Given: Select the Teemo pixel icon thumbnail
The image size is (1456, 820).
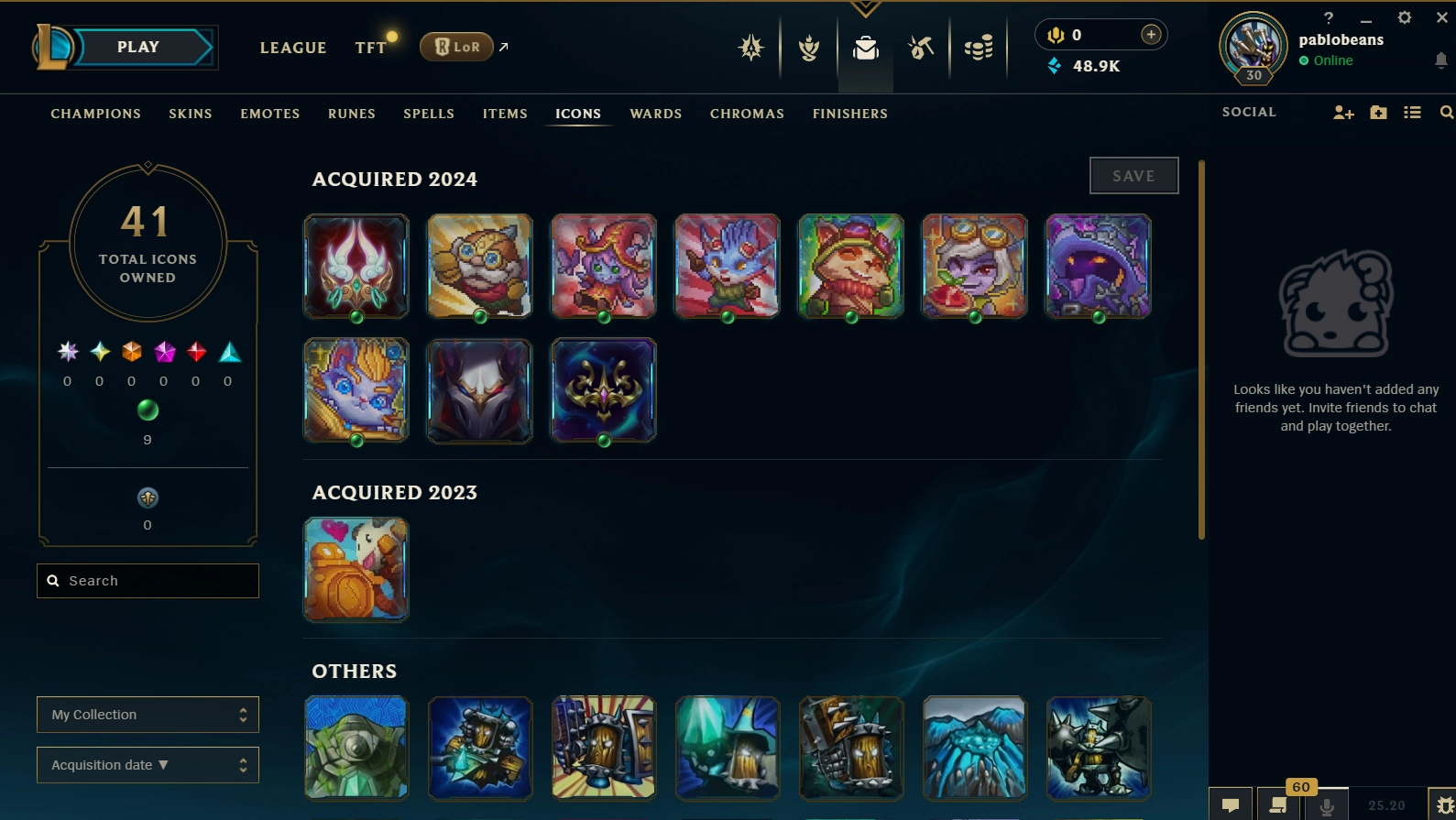Looking at the screenshot, I should tap(851, 267).
